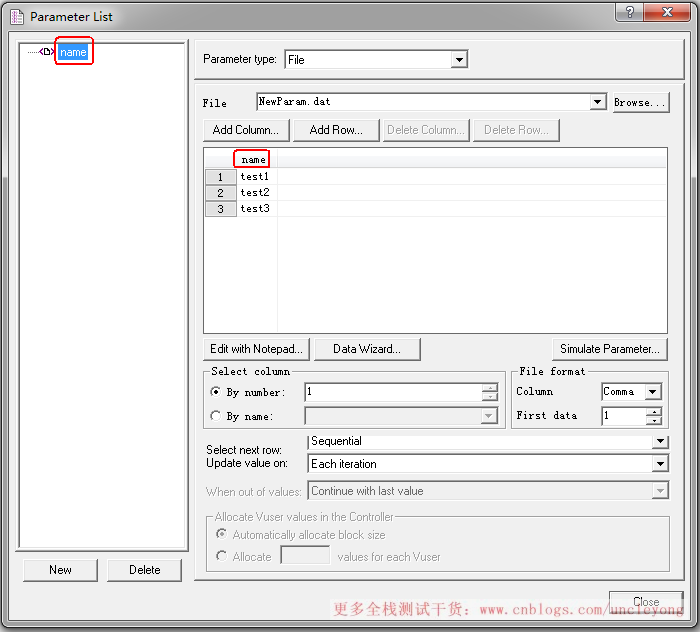700x632 pixels.
Task: Decrease the First data spinner
Action: (654, 420)
